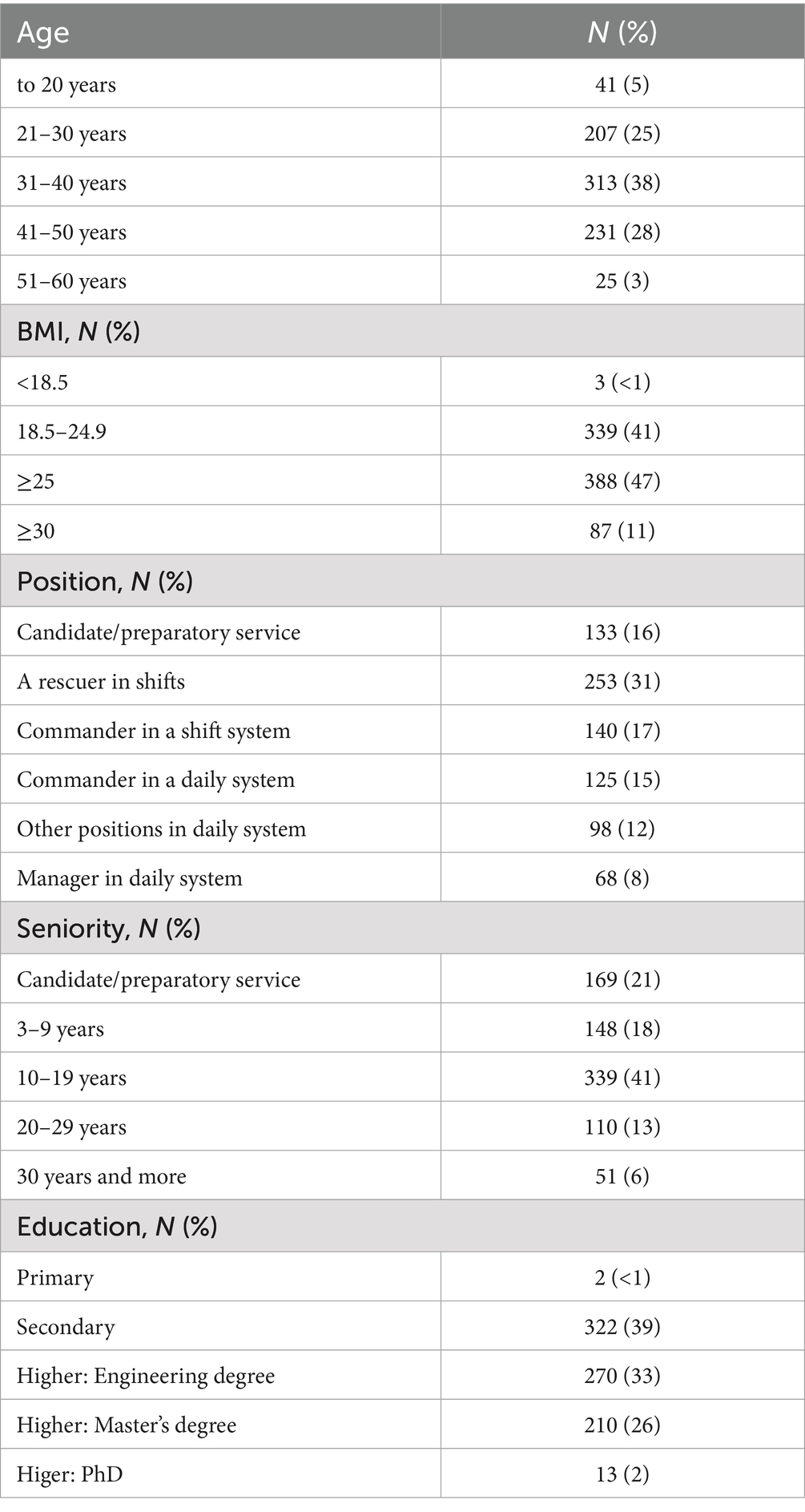Click the 30 years and more label
Viewport: 805px width, 1512px height.
coord(102,1176)
